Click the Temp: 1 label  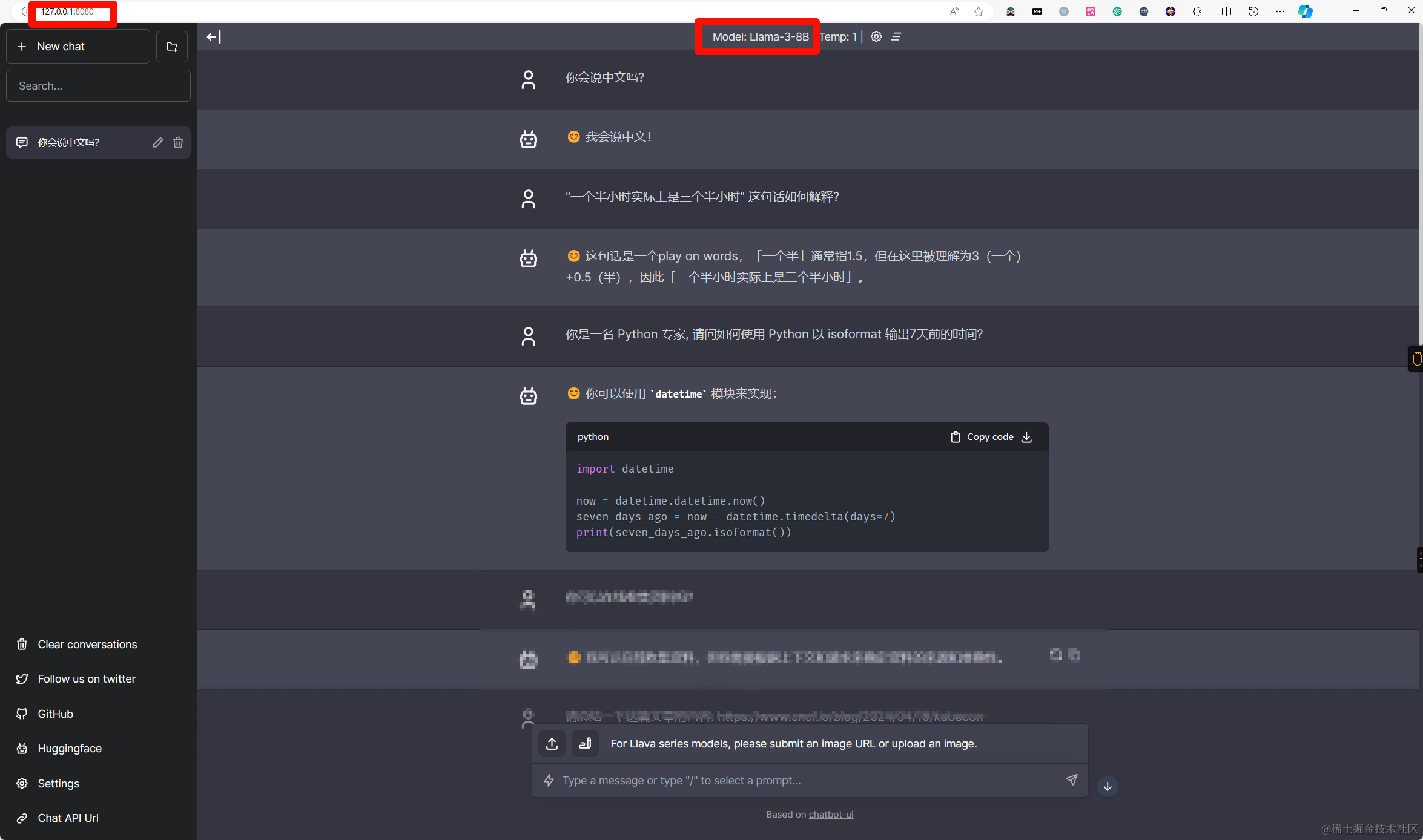click(x=838, y=37)
